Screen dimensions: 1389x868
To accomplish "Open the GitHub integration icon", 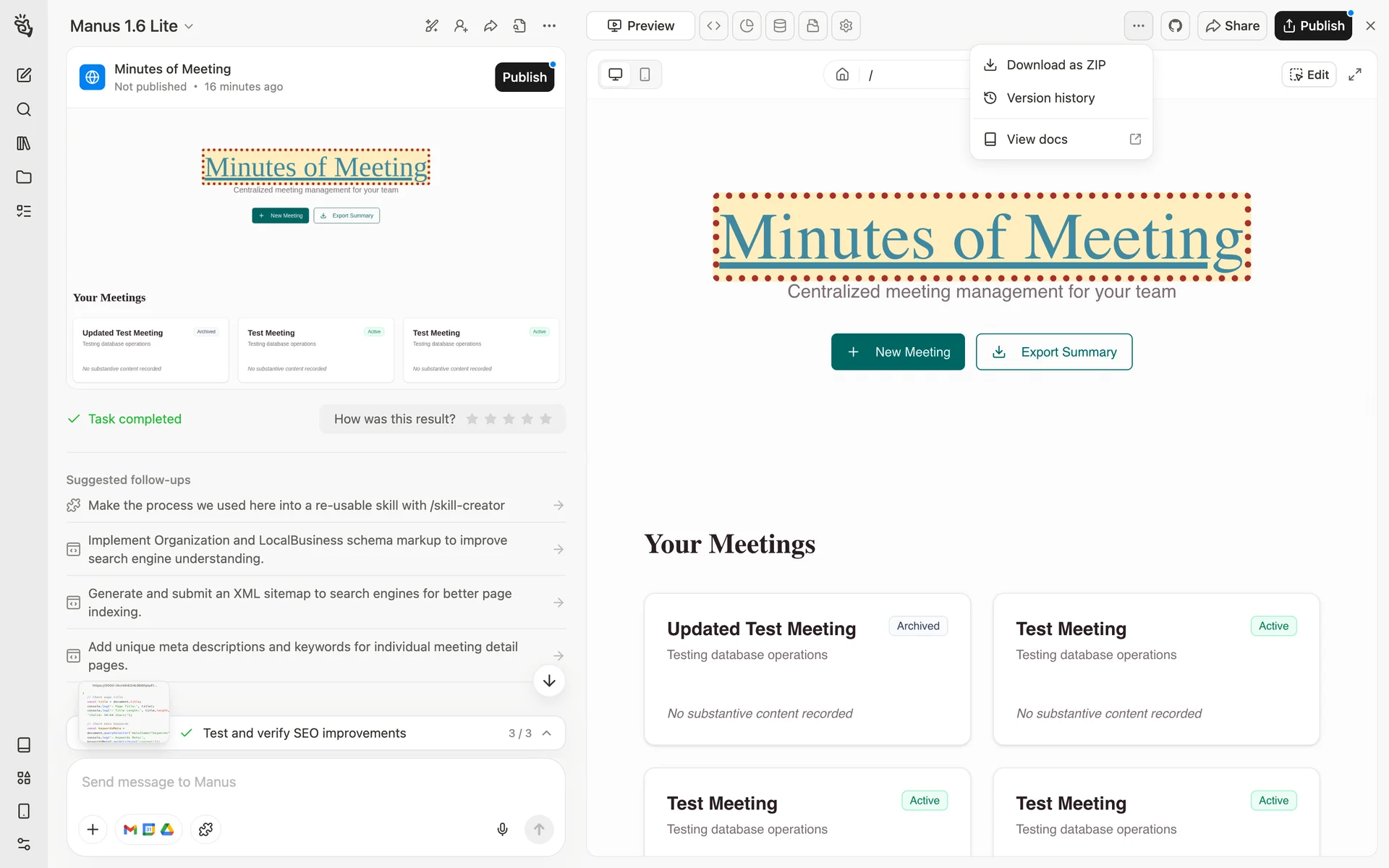I will 1175,26.
